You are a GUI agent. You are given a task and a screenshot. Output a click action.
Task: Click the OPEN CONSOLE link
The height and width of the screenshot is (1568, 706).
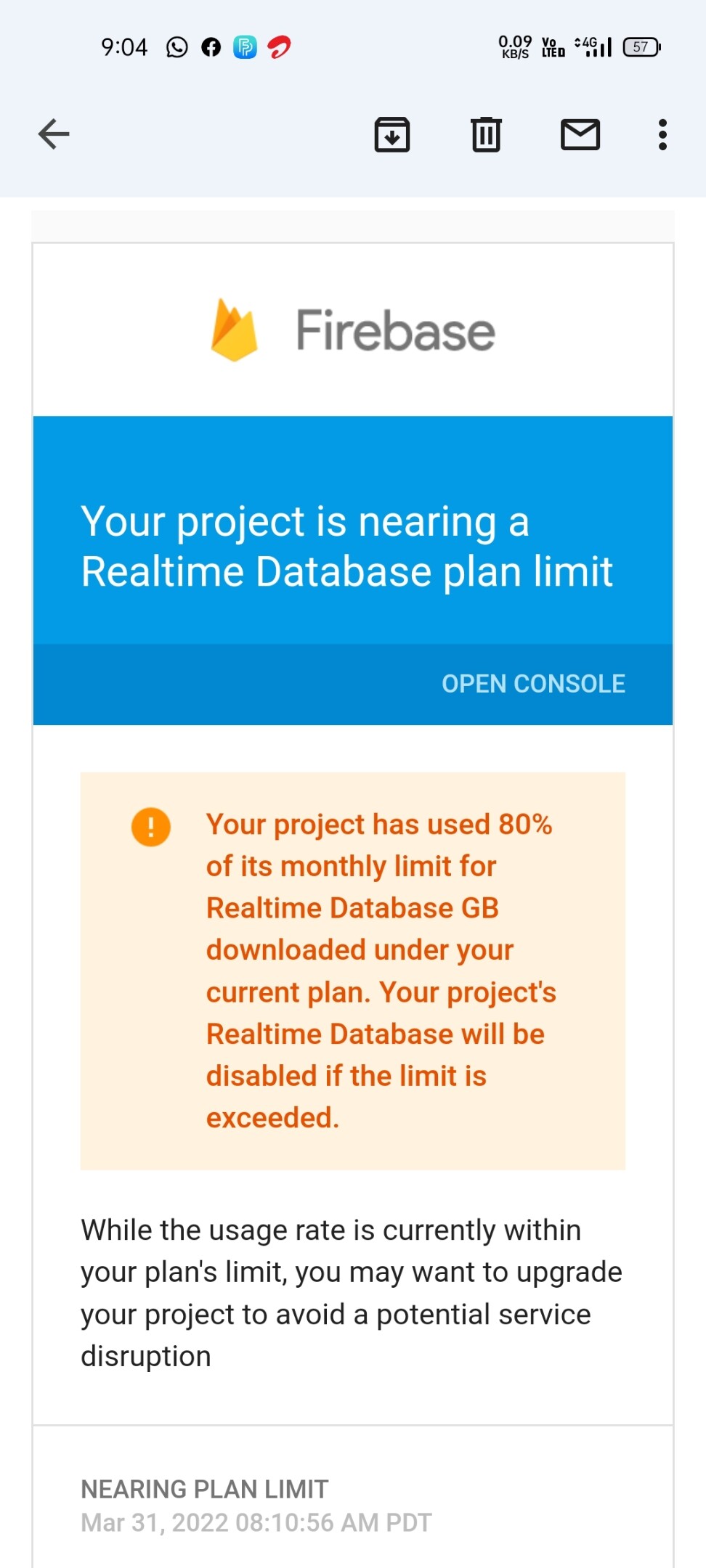(533, 683)
